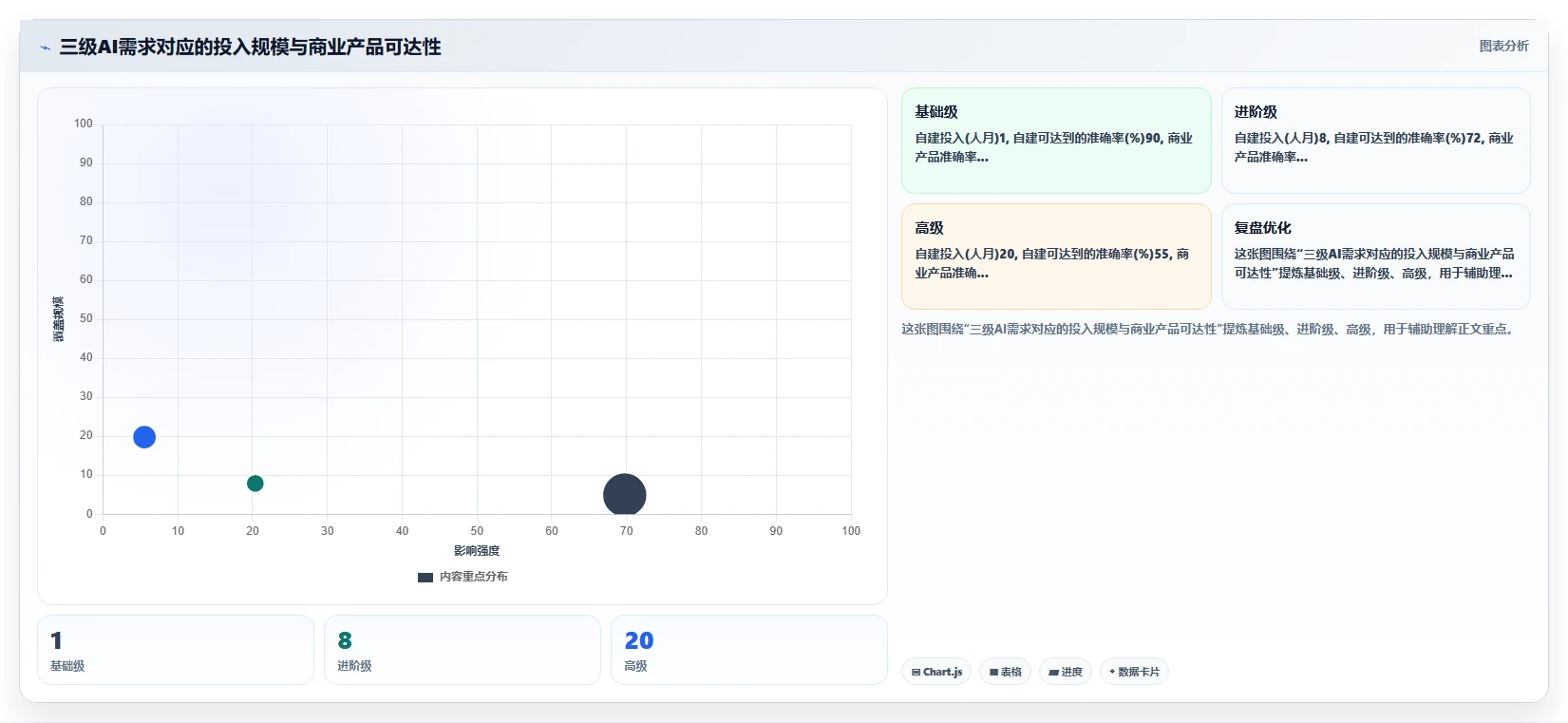Viewport: 1568px width, 723px height.
Task: Open the 基础级 summary card
Action: pyautogui.click(x=1056, y=141)
